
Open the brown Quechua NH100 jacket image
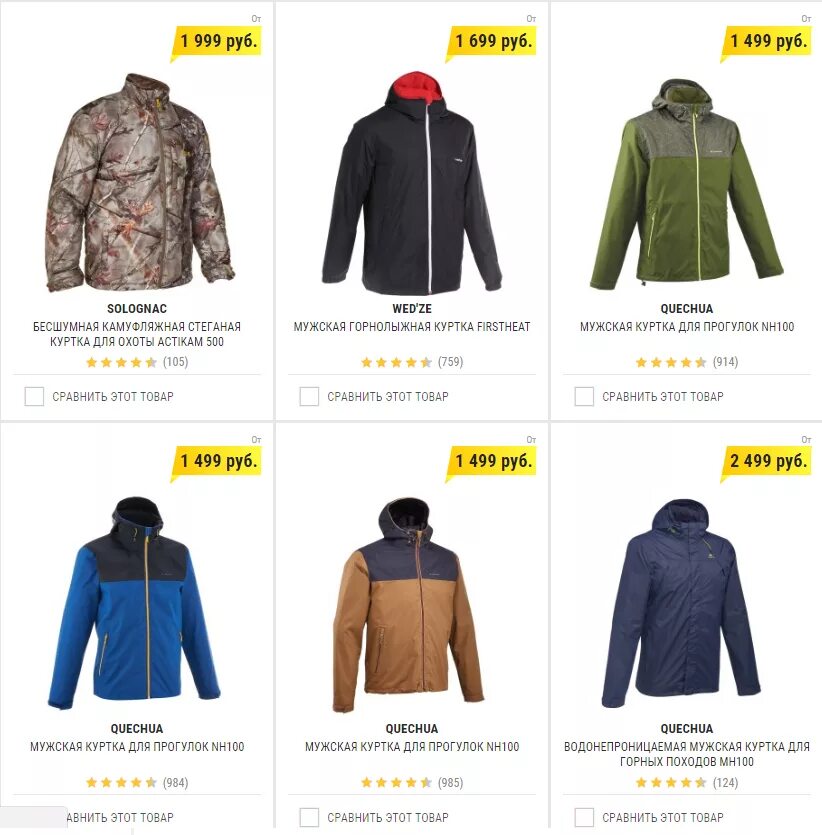tap(409, 605)
